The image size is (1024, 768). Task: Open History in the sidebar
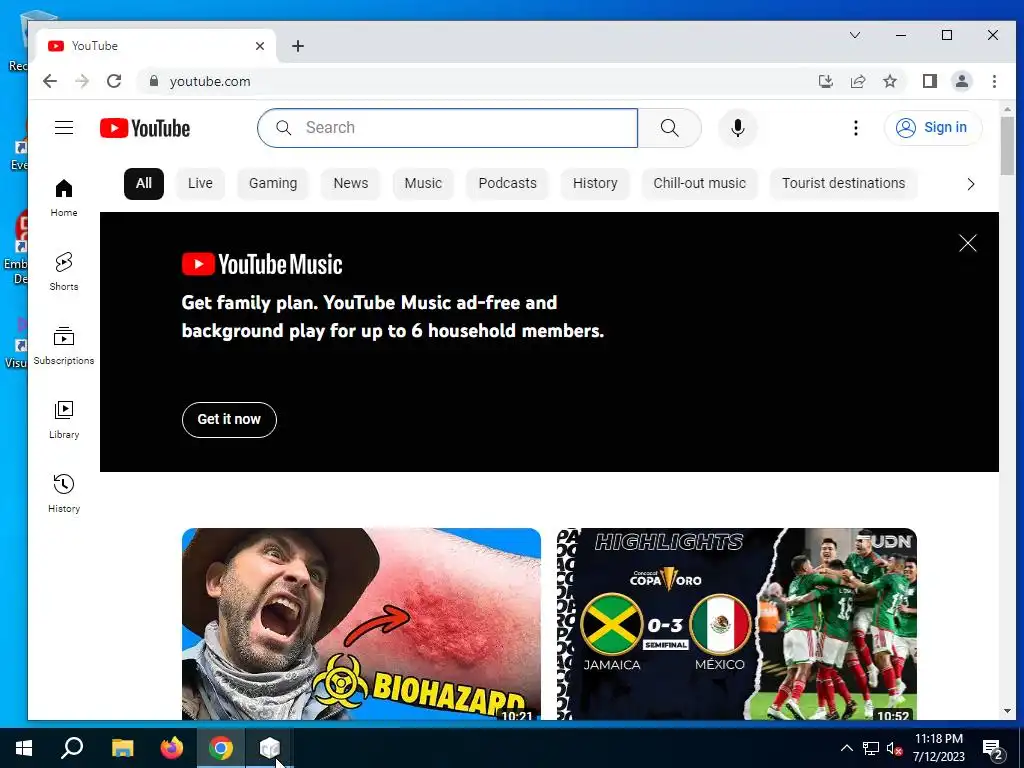tap(64, 494)
